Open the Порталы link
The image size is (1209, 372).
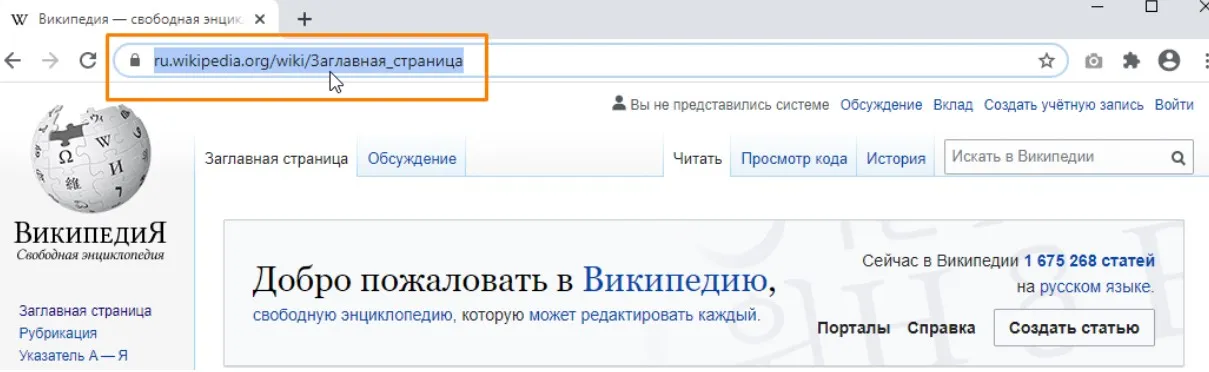point(854,328)
